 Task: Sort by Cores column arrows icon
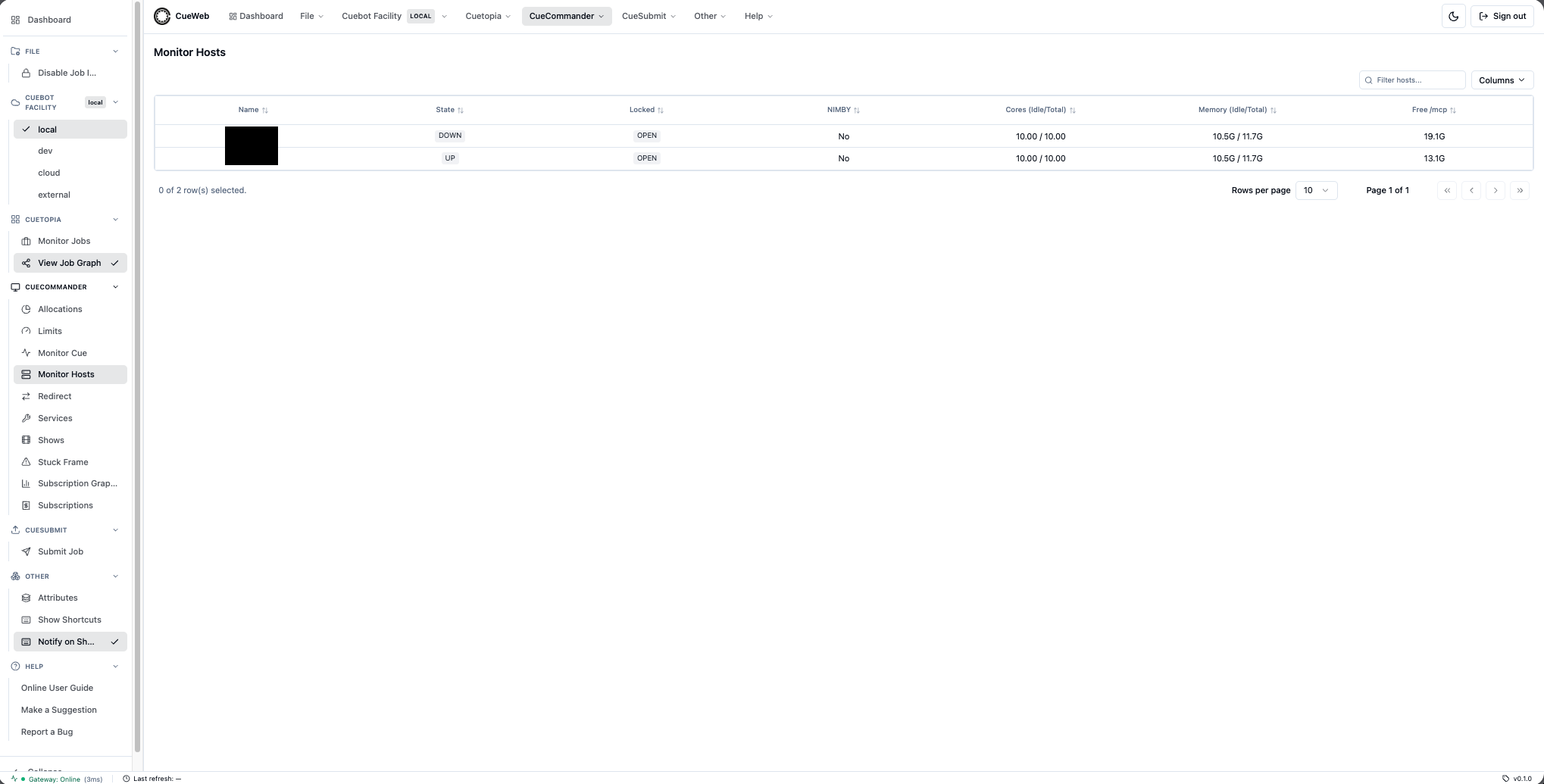pyautogui.click(x=1072, y=111)
